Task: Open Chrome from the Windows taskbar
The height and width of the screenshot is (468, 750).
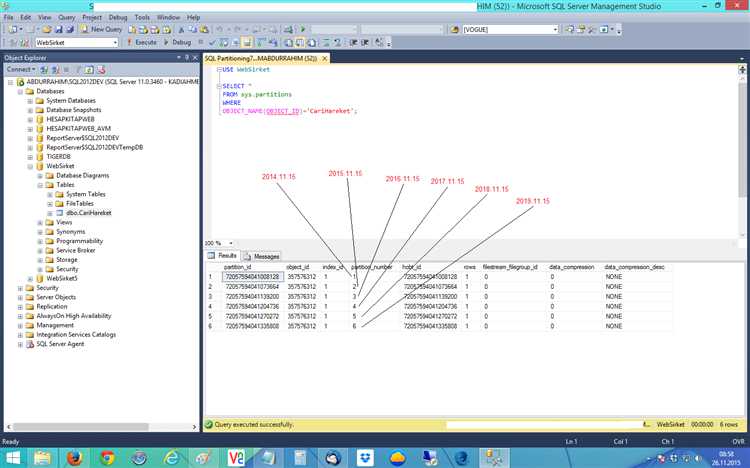Action: point(107,455)
